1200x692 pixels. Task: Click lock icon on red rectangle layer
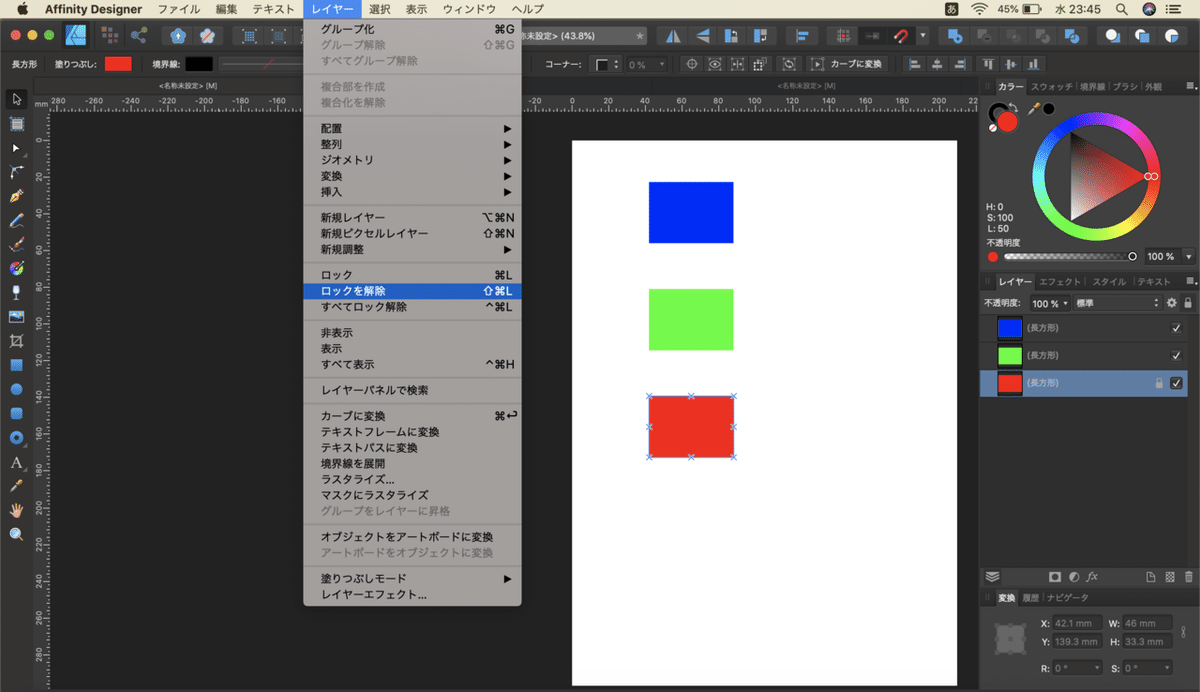pos(1159,383)
